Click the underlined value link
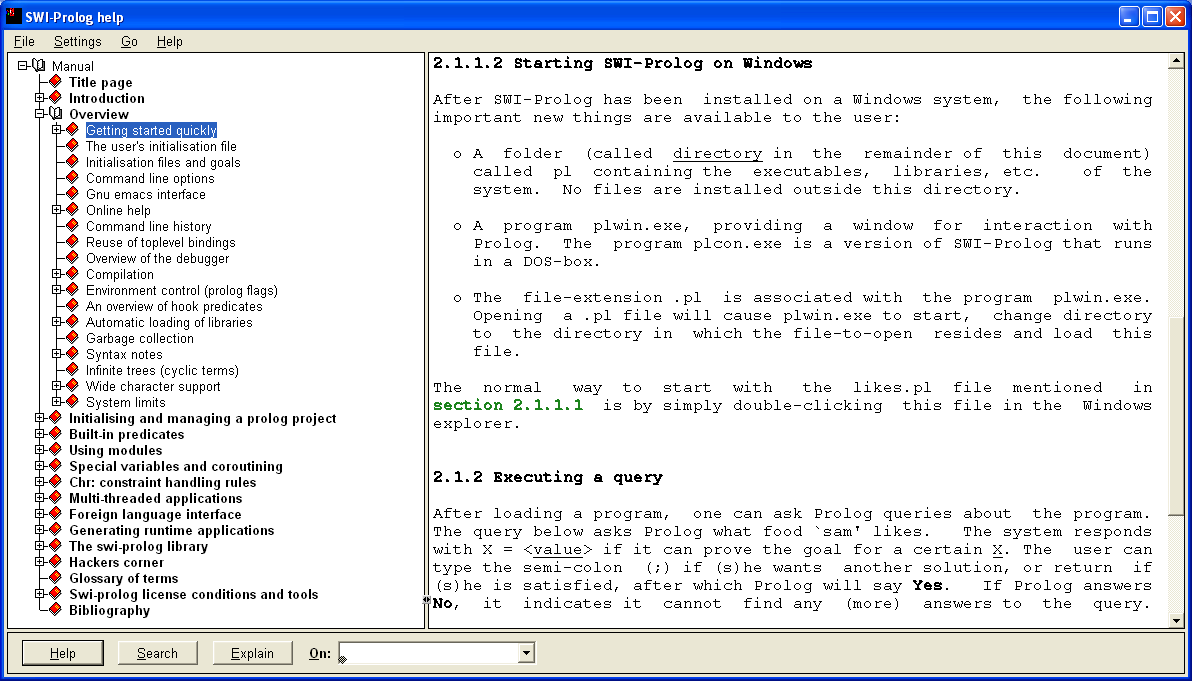 tap(557, 550)
